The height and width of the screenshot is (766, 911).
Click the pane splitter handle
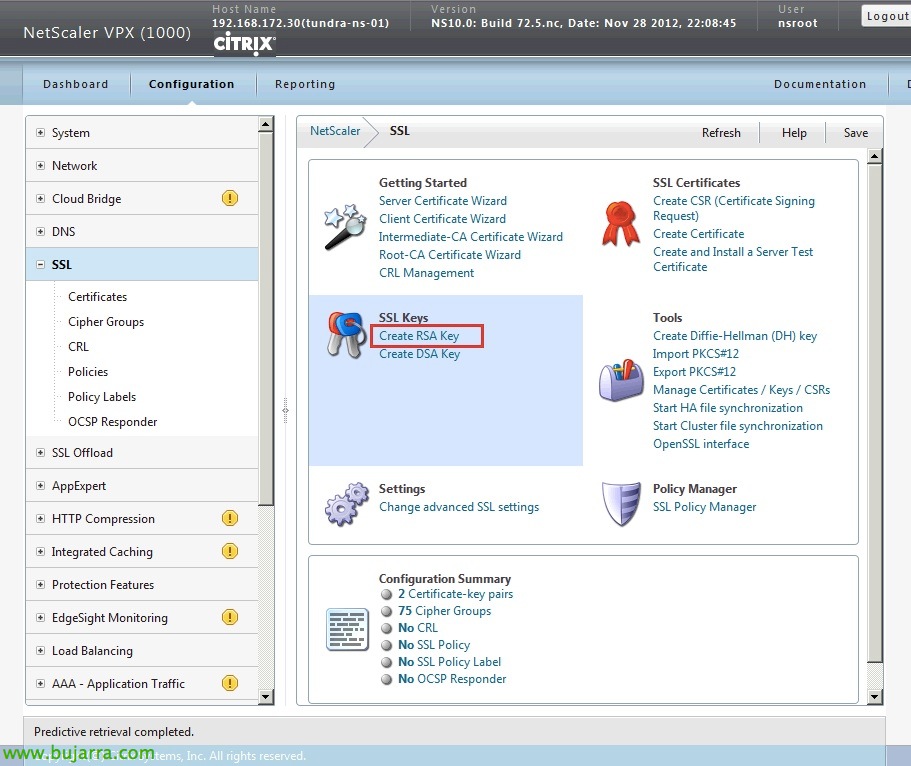[285, 410]
